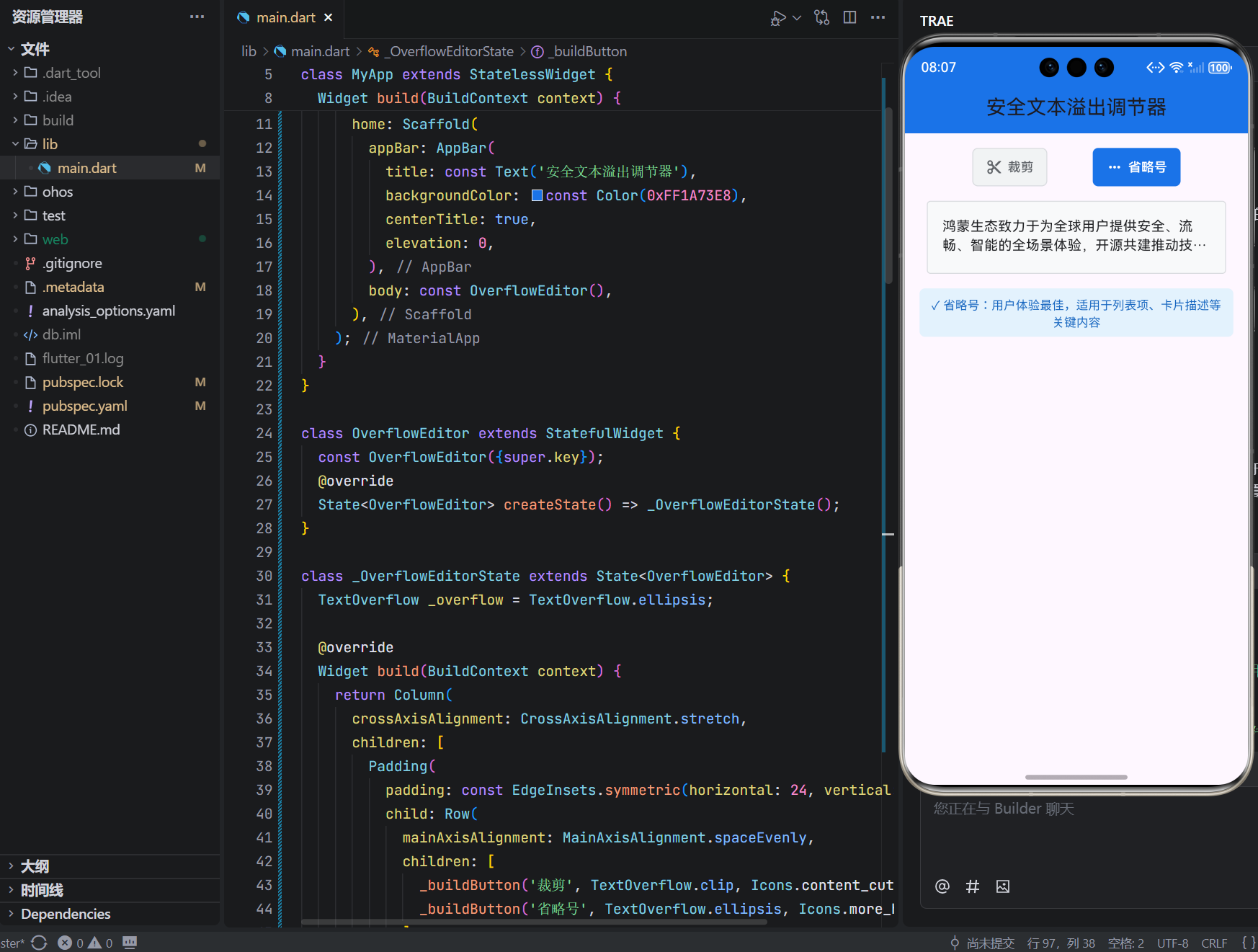
Task: Open the warnings count in status bar
Action: tap(100, 943)
